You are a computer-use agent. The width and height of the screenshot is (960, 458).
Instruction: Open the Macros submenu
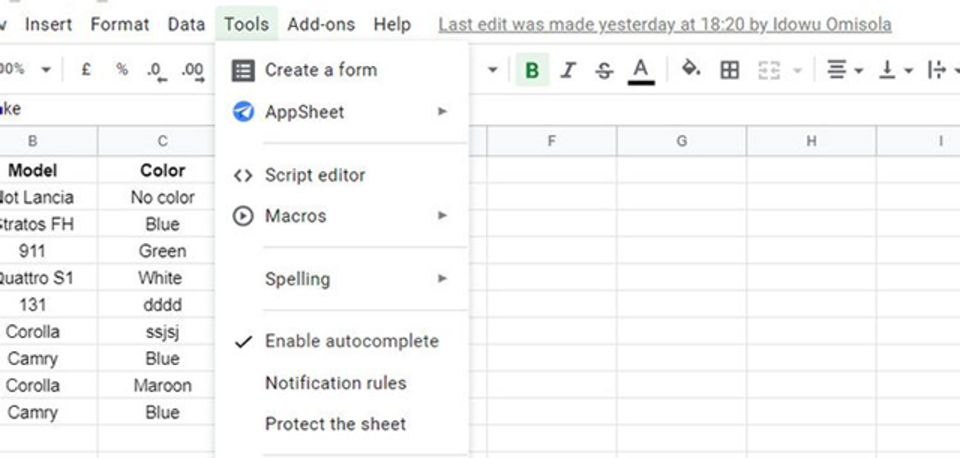click(x=342, y=216)
